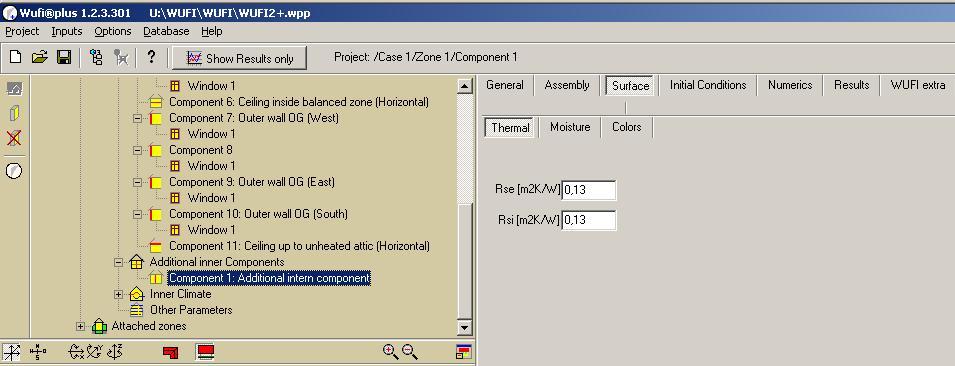Viewport: 955px width, 366px height.
Task: Open the Database menu
Action: tap(166, 31)
